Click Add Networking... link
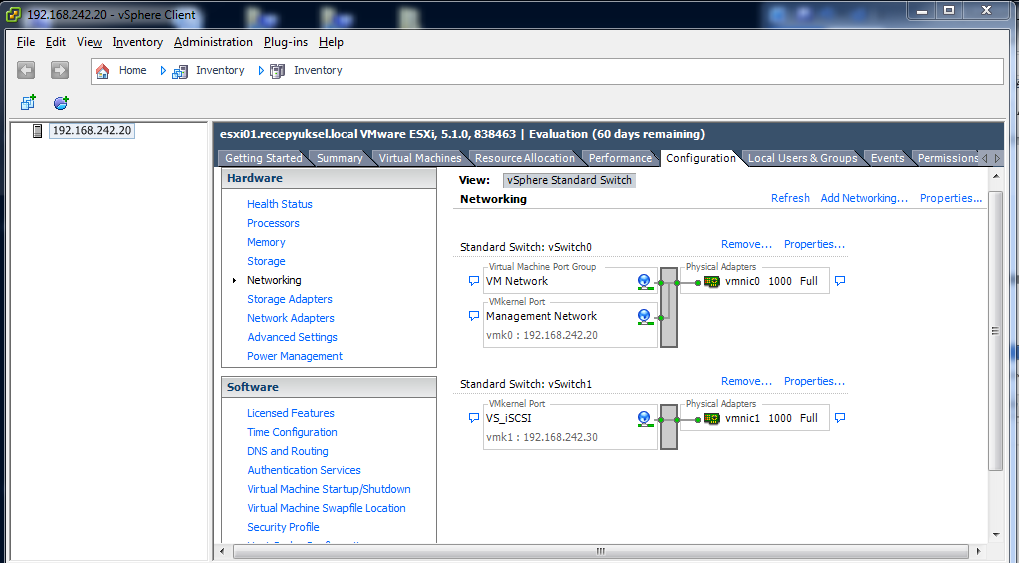1019x563 pixels. 864,198
